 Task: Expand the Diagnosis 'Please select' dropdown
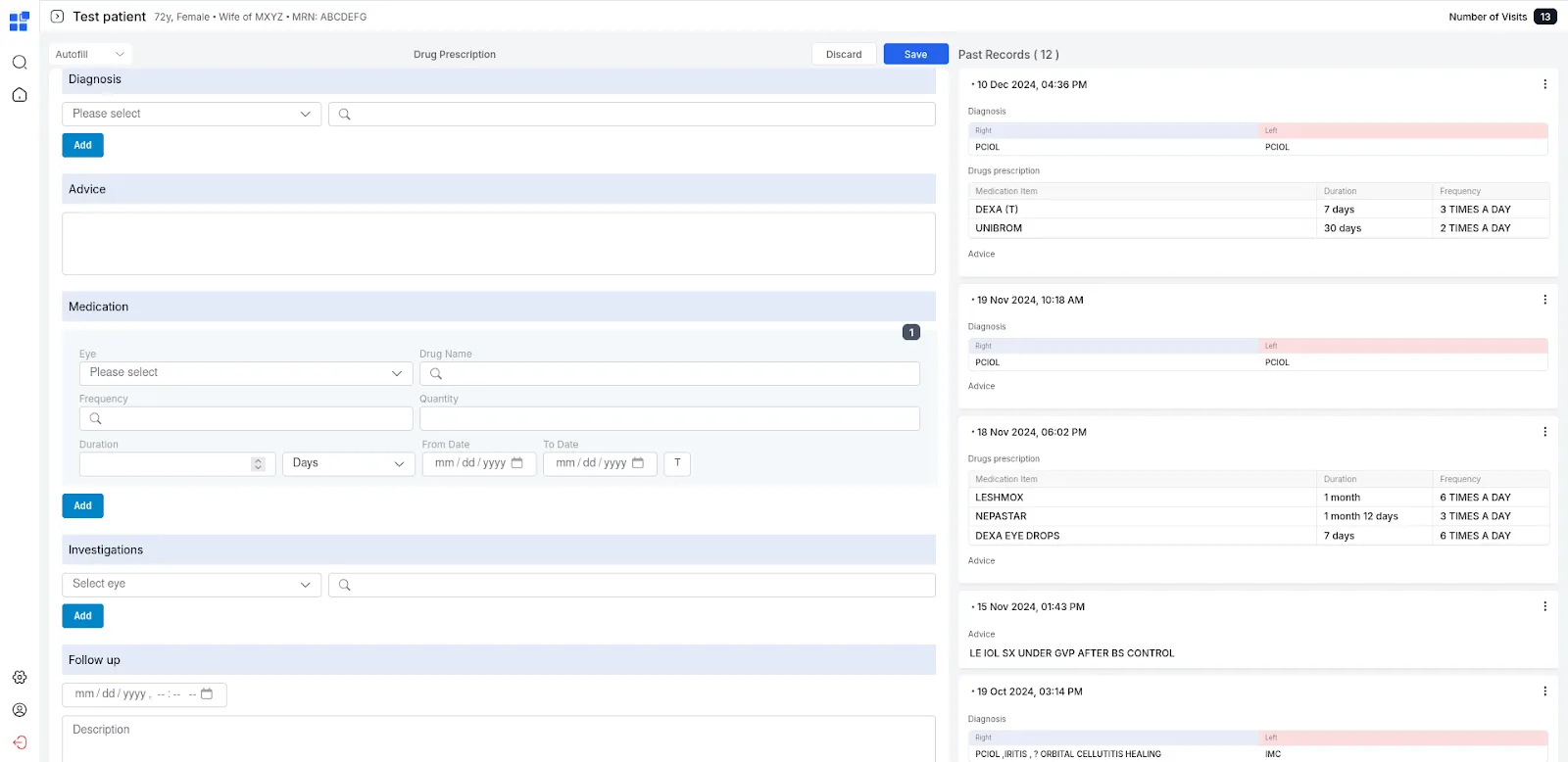(x=191, y=115)
